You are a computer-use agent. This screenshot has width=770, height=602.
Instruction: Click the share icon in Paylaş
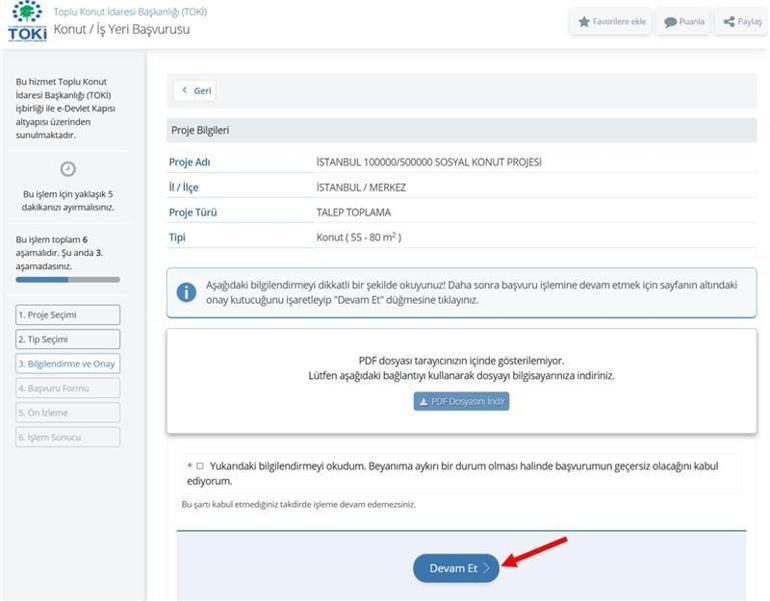coord(729,22)
